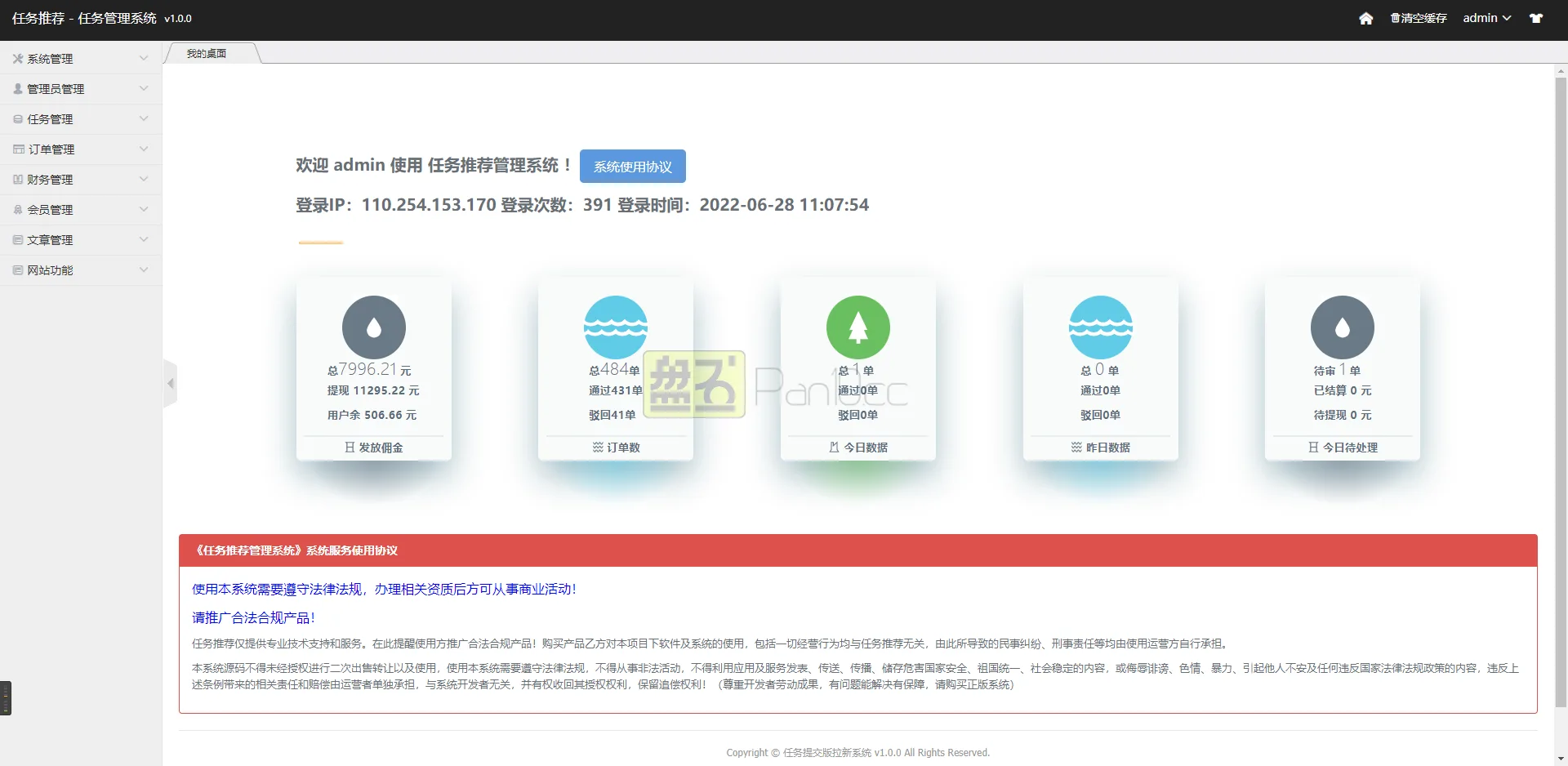Click the water drop icon on 发放佣金 card
Viewport: 1568px width, 766px height.
click(x=373, y=327)
